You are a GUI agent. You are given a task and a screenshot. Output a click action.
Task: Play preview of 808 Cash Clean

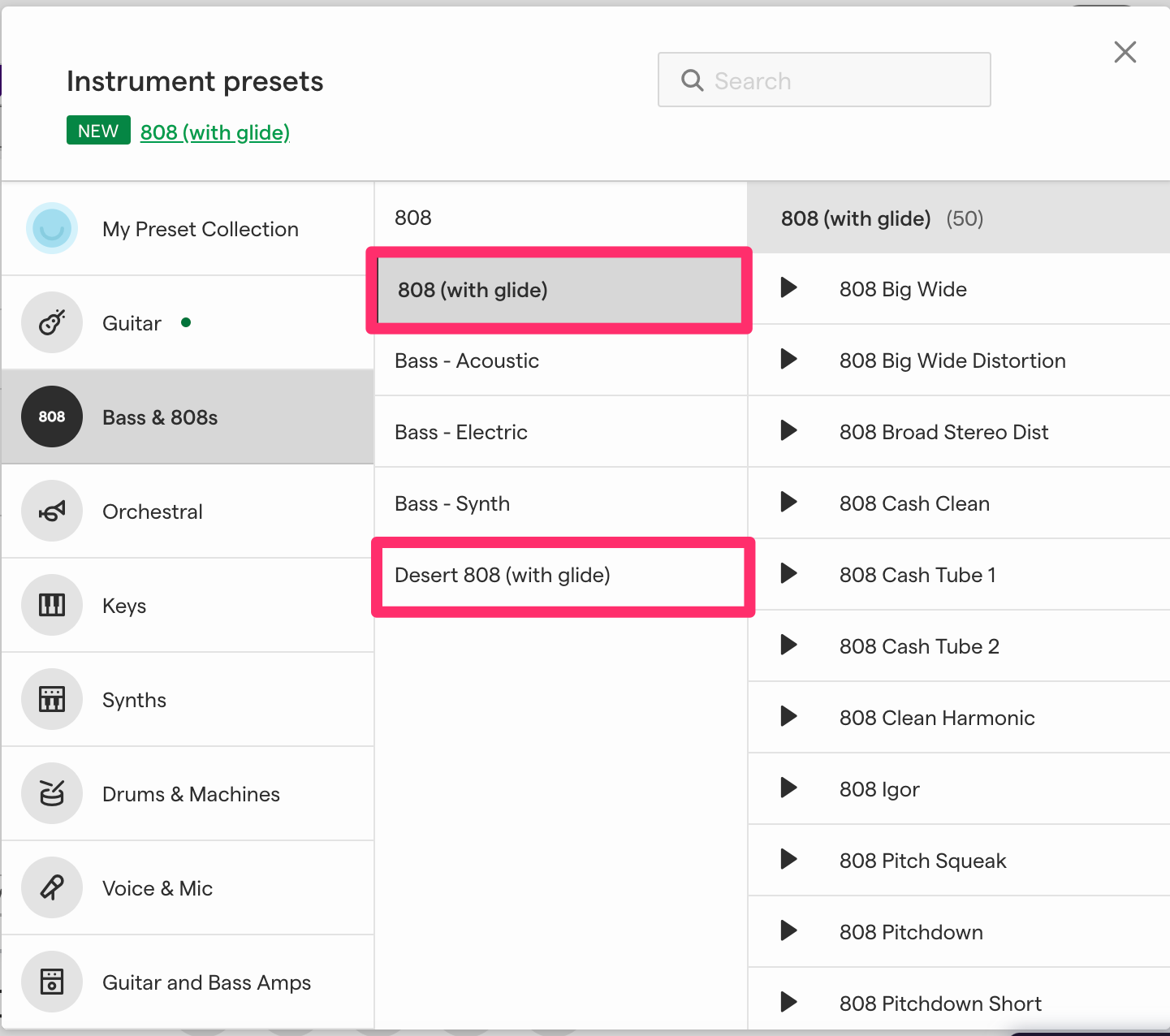tap(788, 502)
